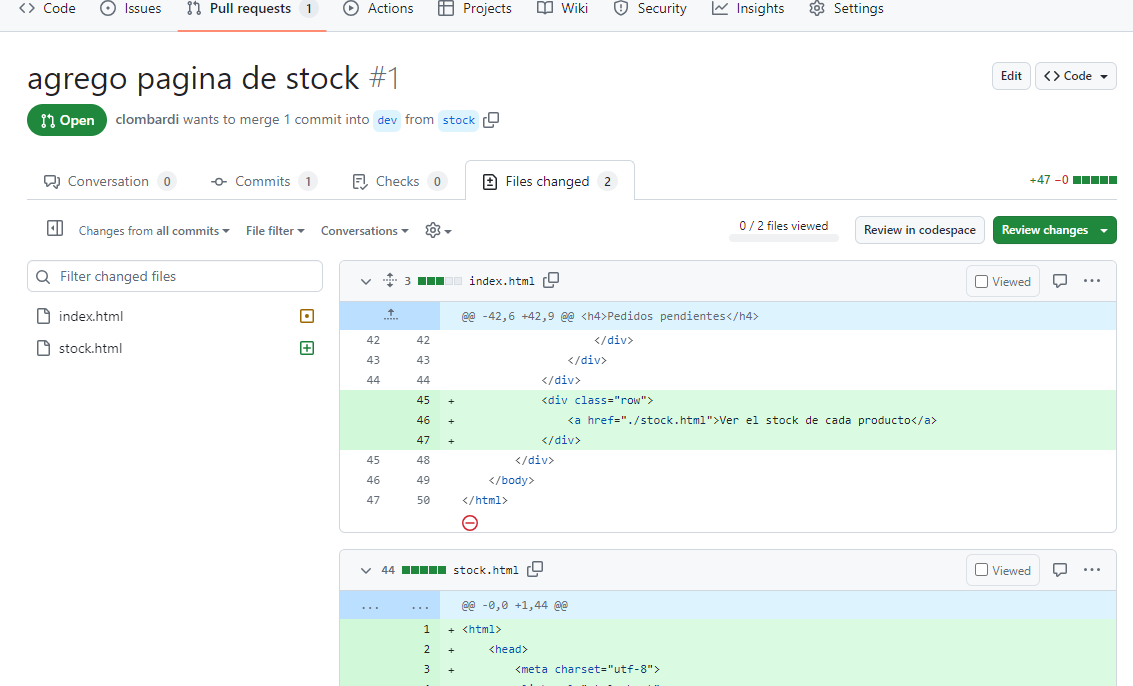This screenshot has height=686, width=1133.
Task: Copy index.html file path icon
Action: tap(551, 281)
